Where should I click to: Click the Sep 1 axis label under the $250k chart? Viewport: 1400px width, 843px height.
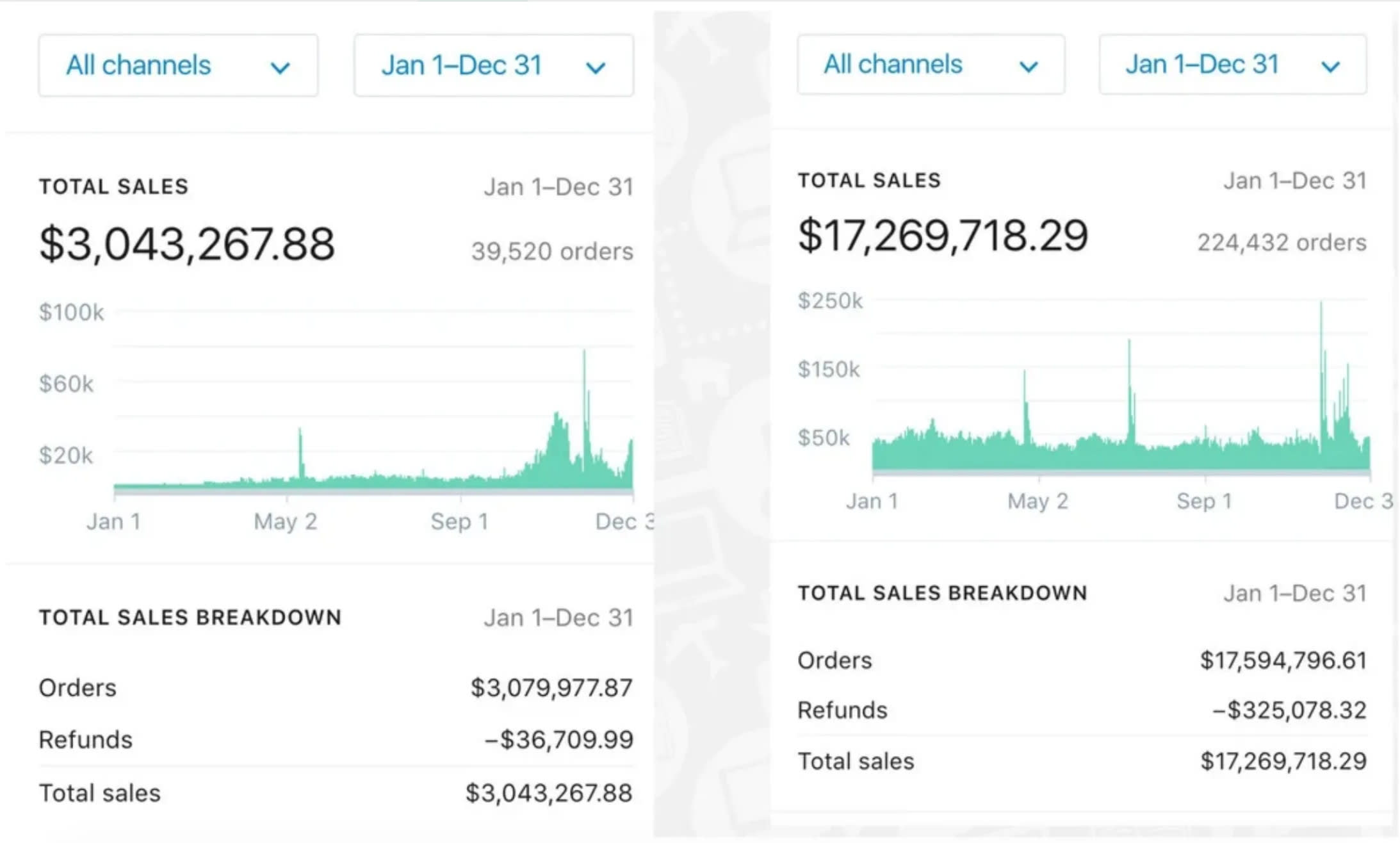point(1204,501)
